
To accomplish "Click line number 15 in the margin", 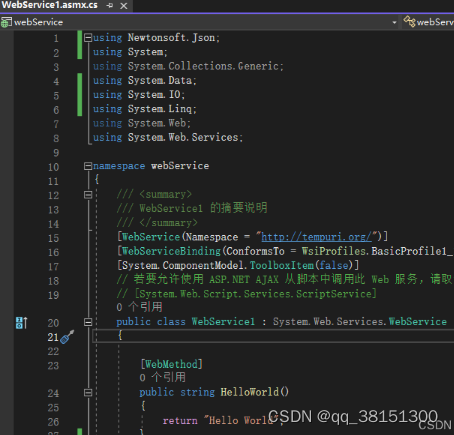I will (x=53, y=238).
